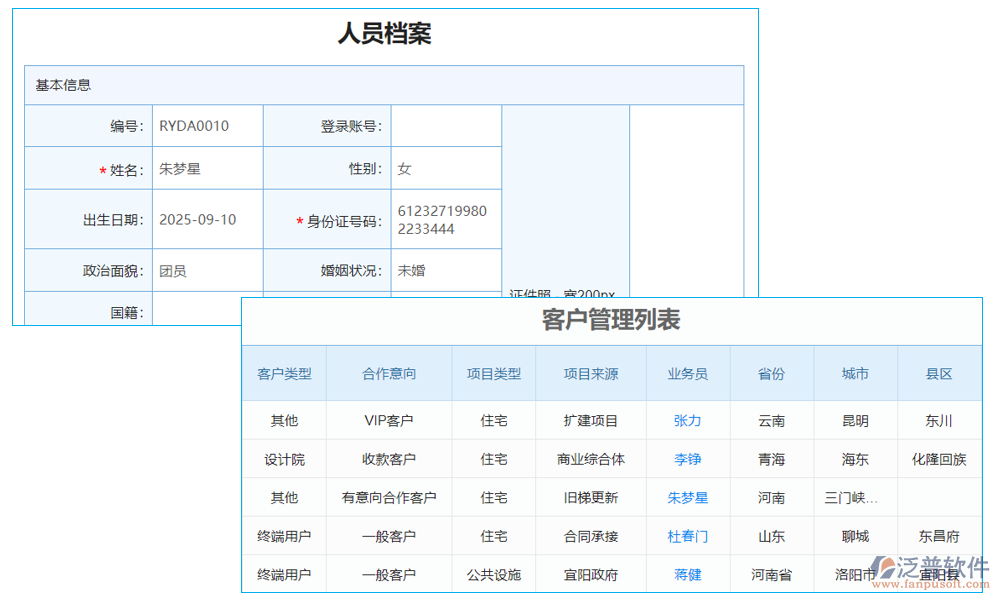This screenshot has height=600, width=1000.
Task: Open the 婚姻状况 field showing 未婚
Action: pyautogui.click(x=445, y=269)
